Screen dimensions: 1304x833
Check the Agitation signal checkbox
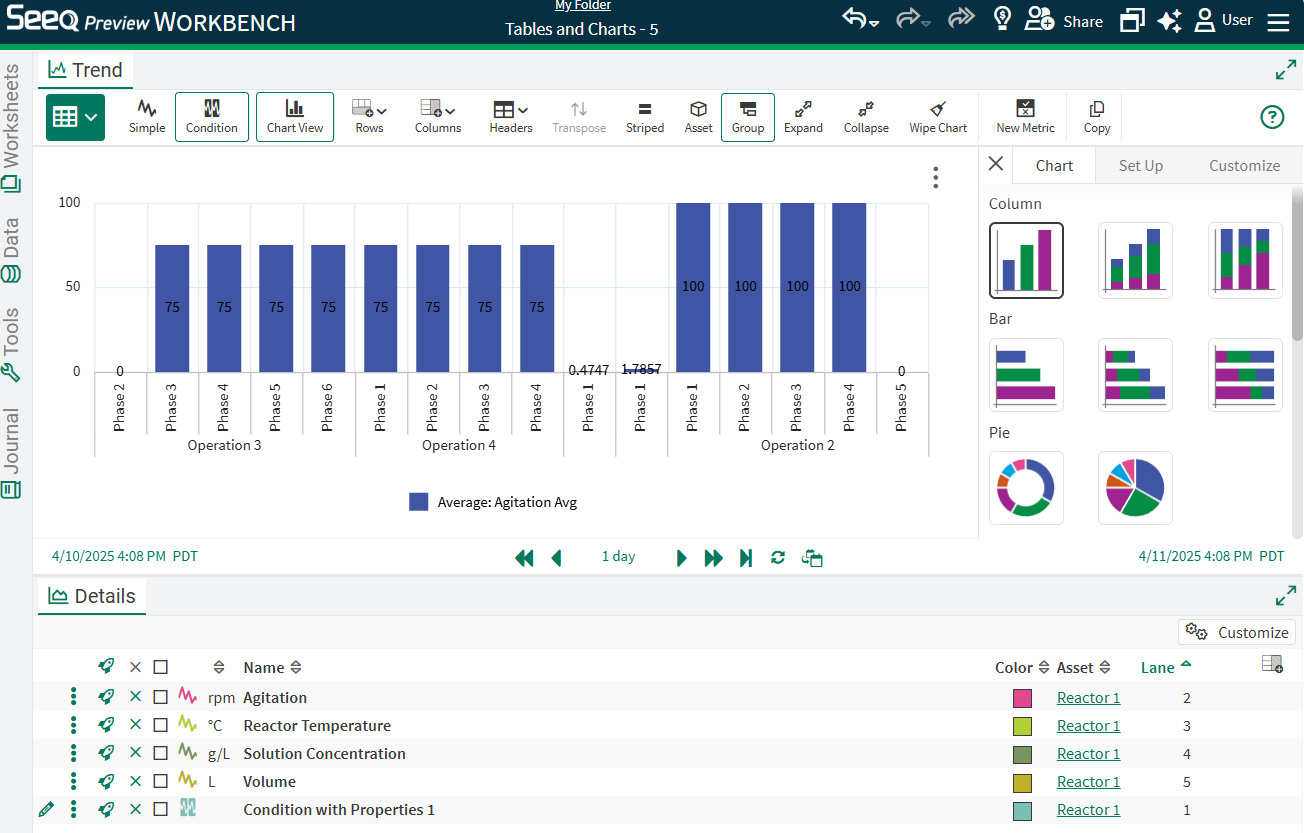tap(161, 698)
